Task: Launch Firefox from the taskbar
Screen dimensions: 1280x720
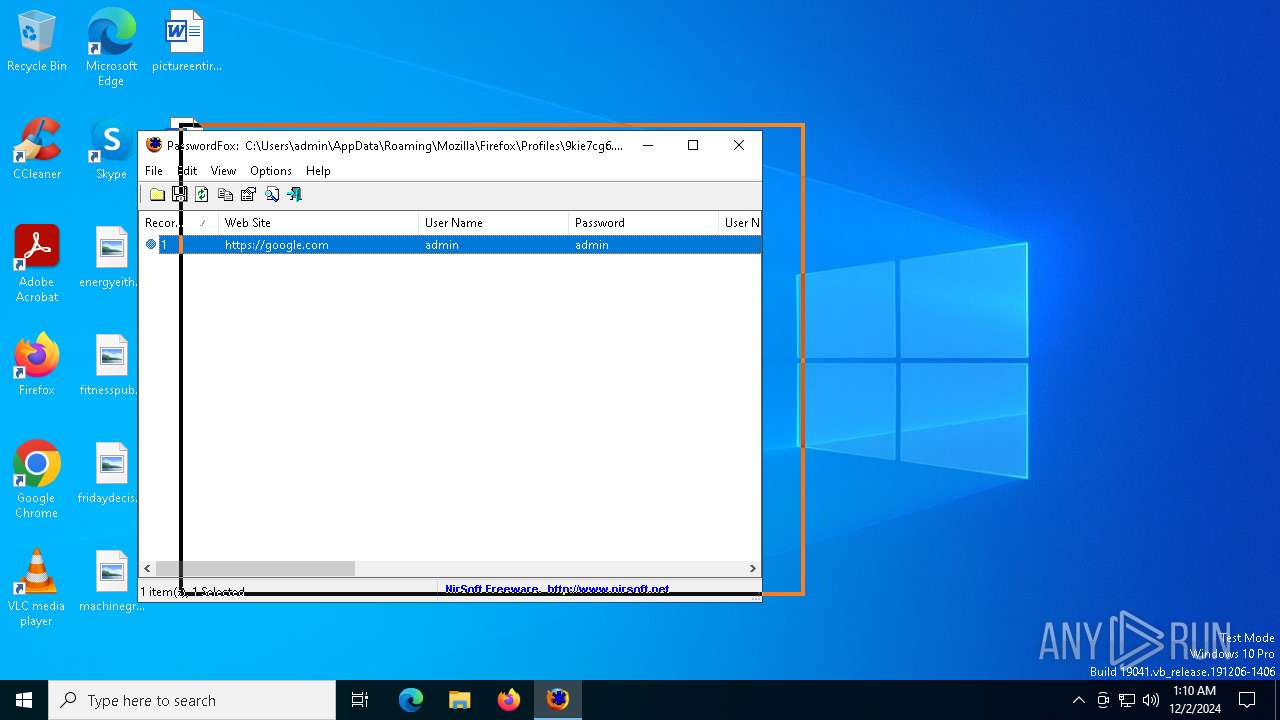Action: (x=509, y=700)
